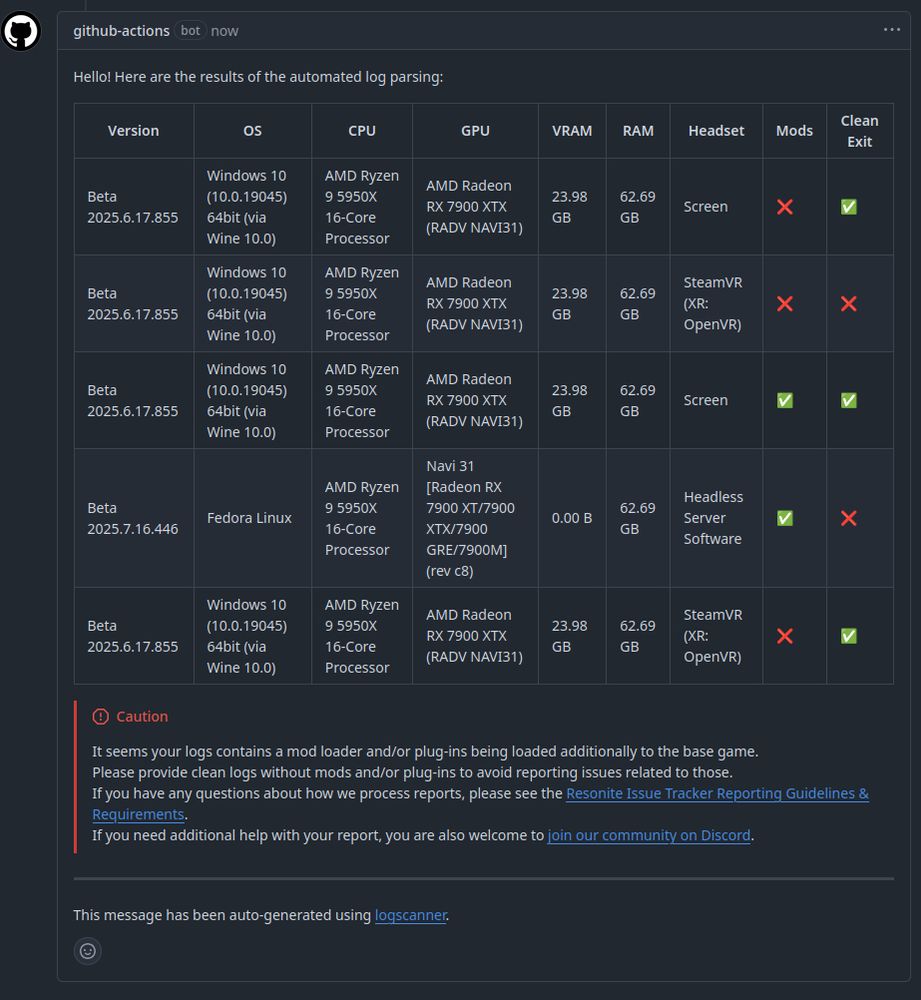This screenshot has width=921, height=1000.
Task: Click the '0.00 B' VRAM cell
Action: [x=572, y=518]
